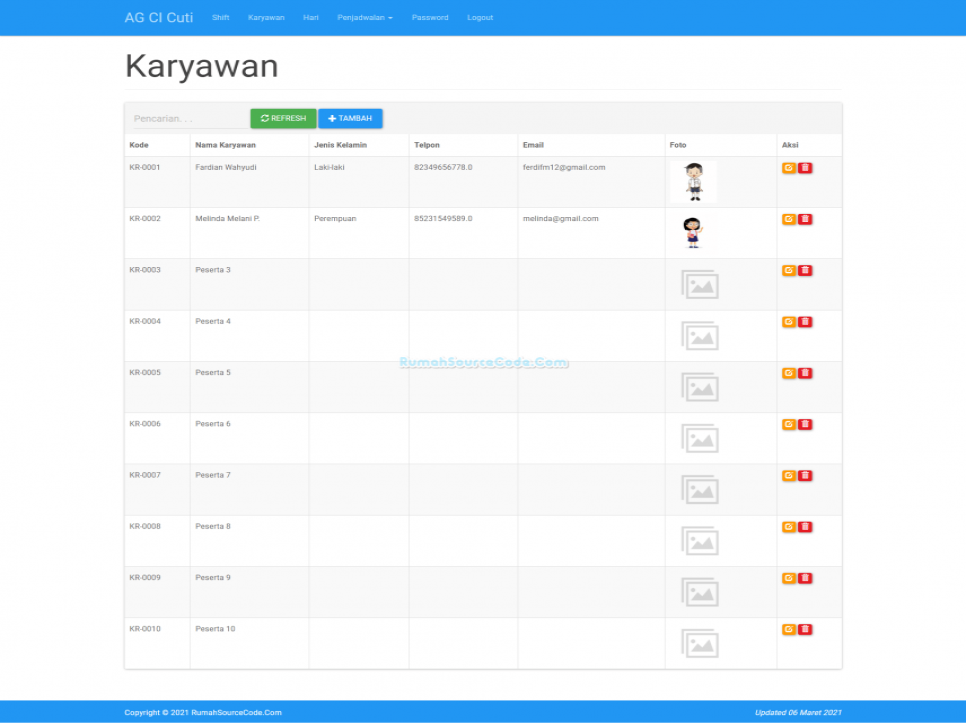
Task: Open the Shift menu item
Action: 220,17
